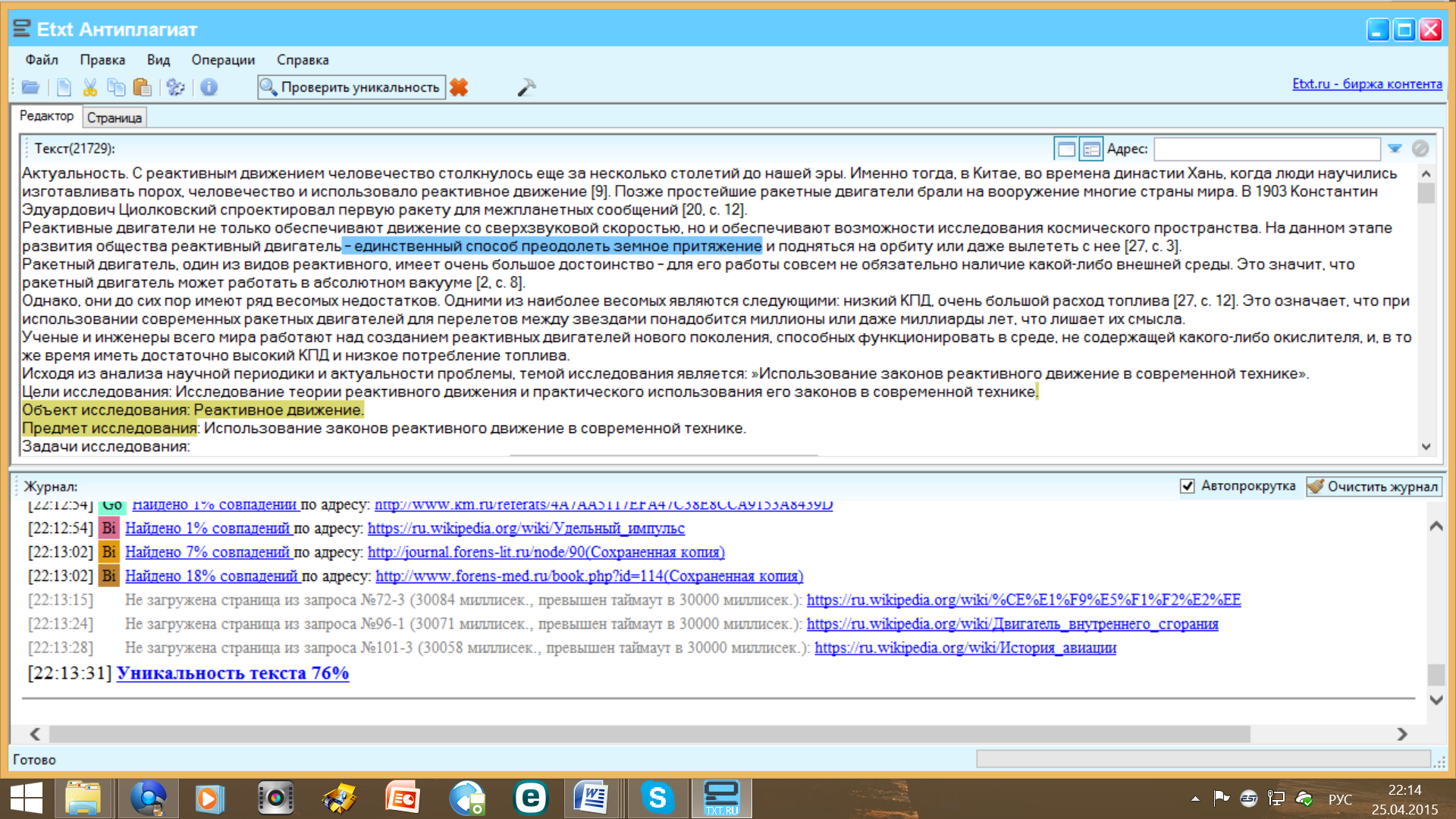Toggle the list layout view button
Screen dimensions: 1456x819
[x=1090, y=149]
